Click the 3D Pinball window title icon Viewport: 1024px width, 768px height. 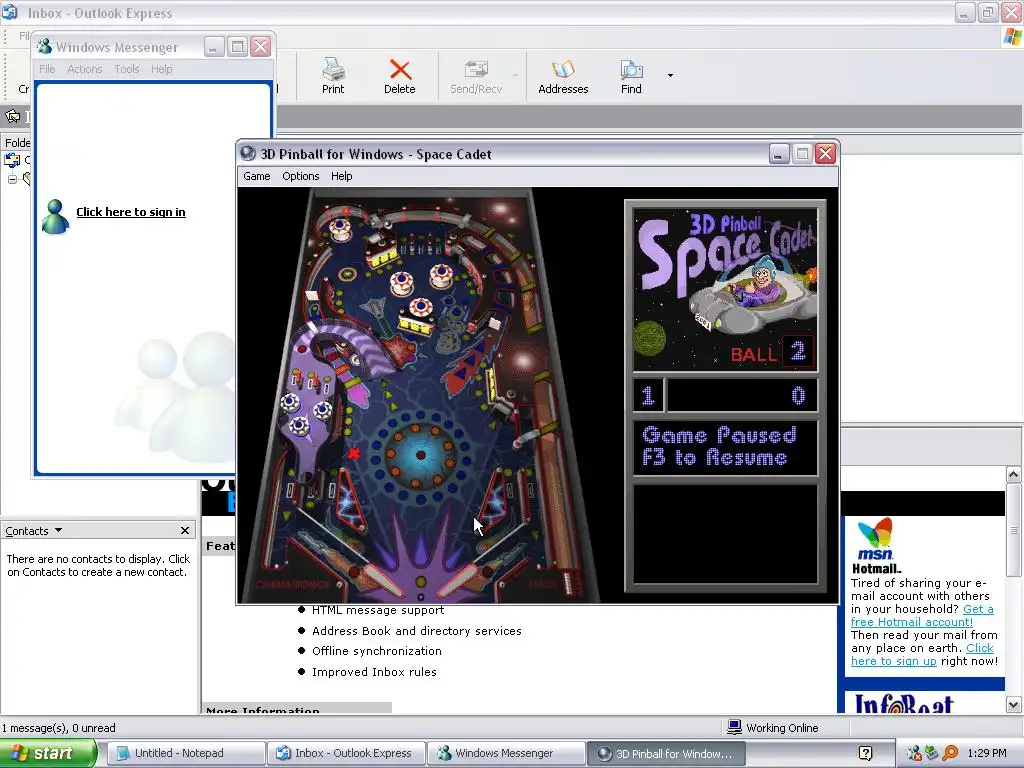click(x=248, y=153)
